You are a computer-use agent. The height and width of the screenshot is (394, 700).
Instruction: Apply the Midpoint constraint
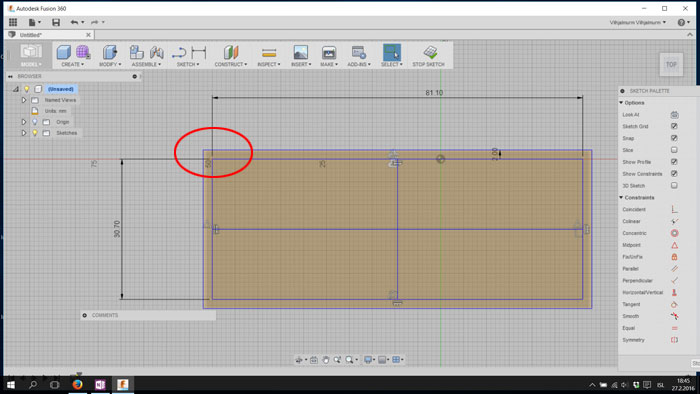(675, 245)
